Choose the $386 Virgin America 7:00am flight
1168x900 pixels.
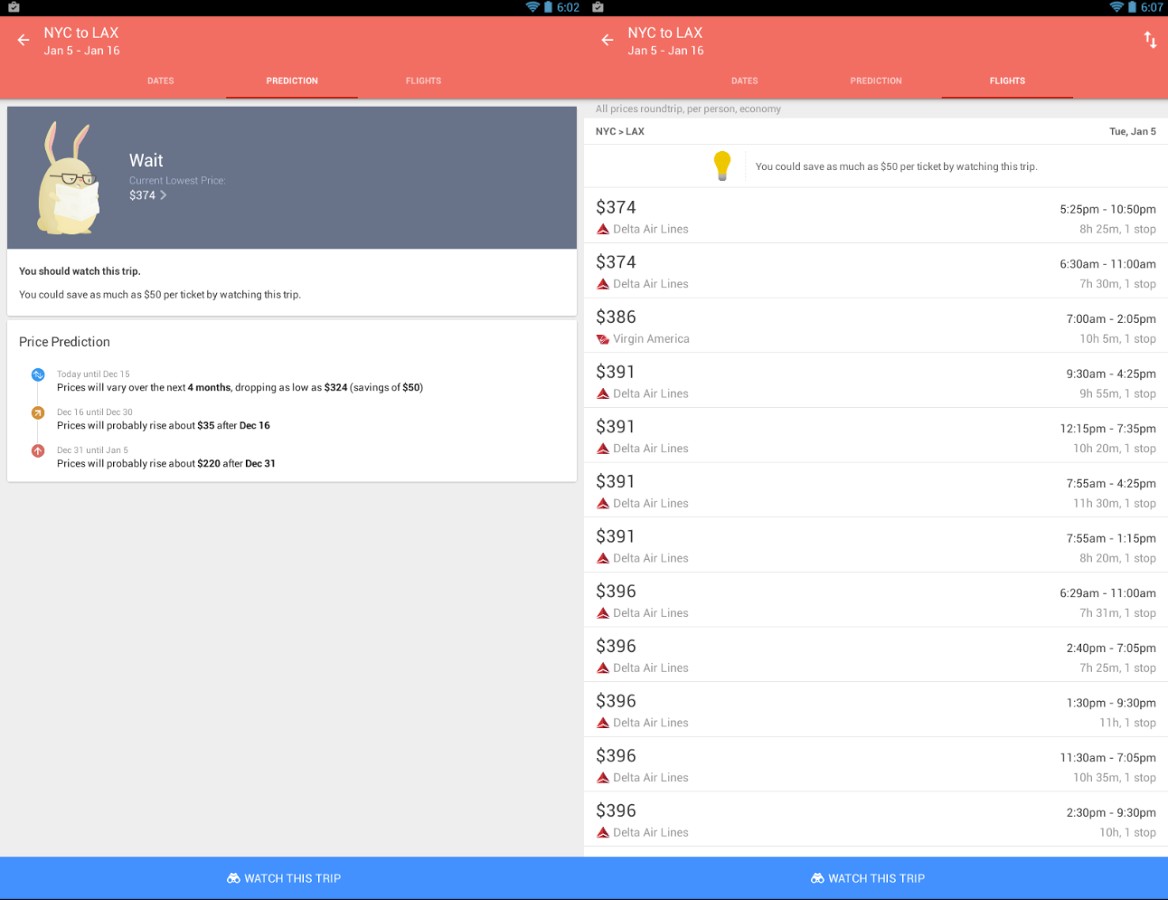(875, 326)
